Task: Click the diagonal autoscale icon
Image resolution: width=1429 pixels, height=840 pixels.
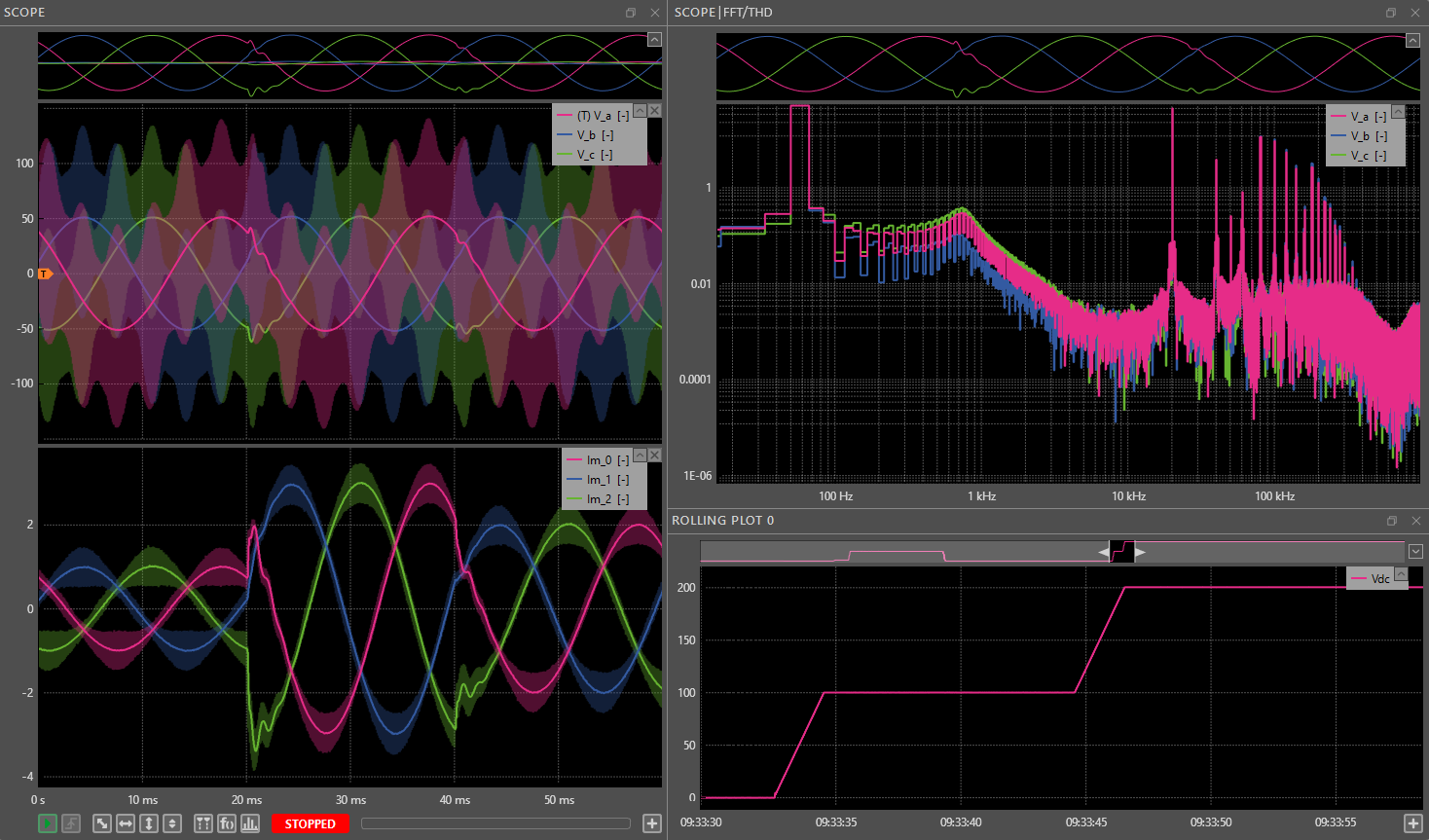Action: pos(102,823)
